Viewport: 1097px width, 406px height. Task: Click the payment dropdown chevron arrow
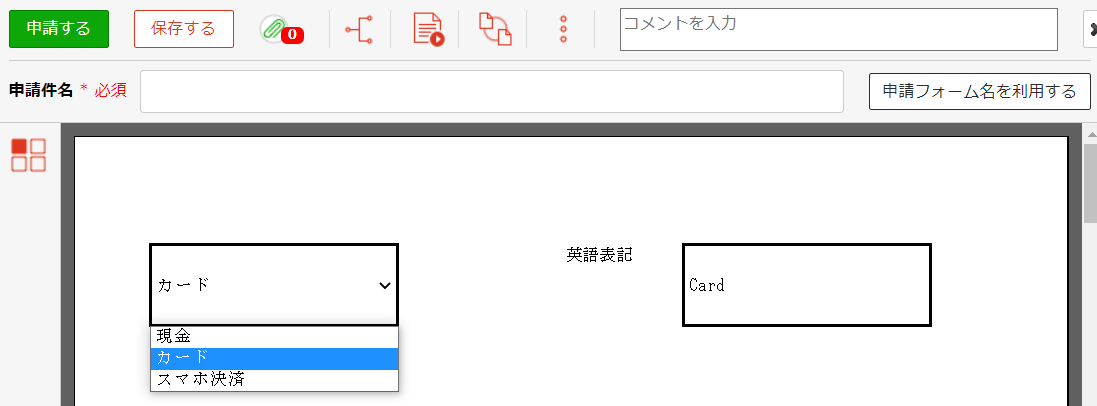tap(385, 285)
